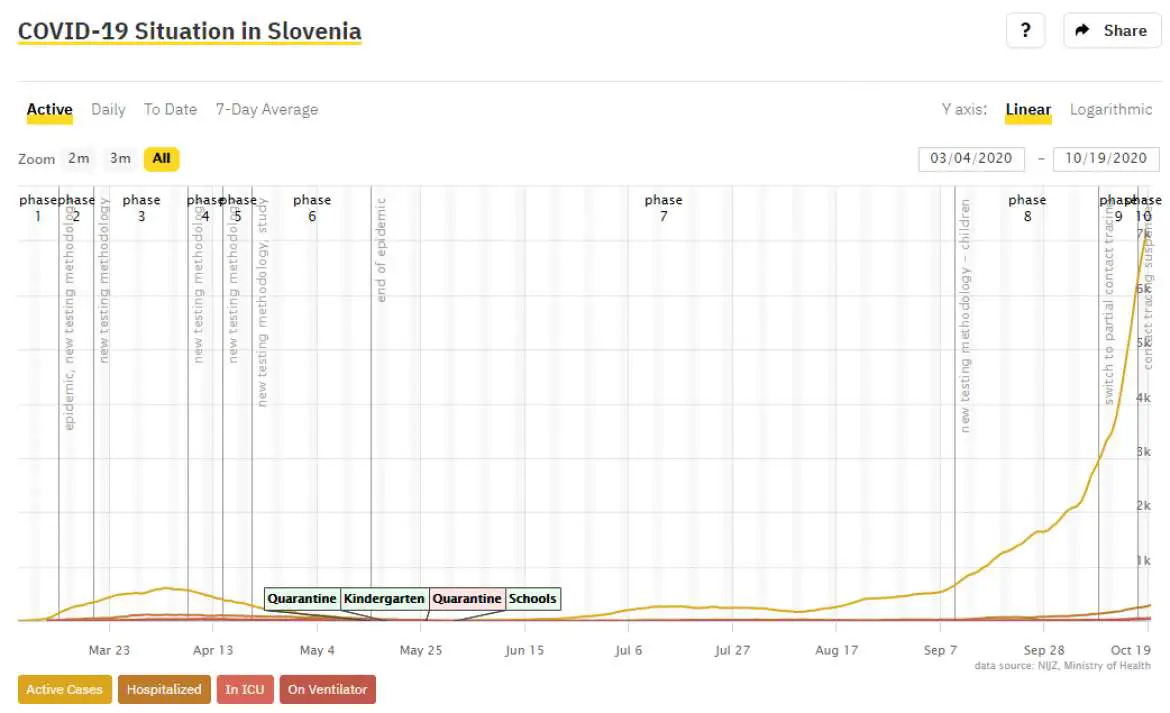Zoom chart to 3m range
The height and width of the screenshot is (713, 1170).
tap(120, 158)
